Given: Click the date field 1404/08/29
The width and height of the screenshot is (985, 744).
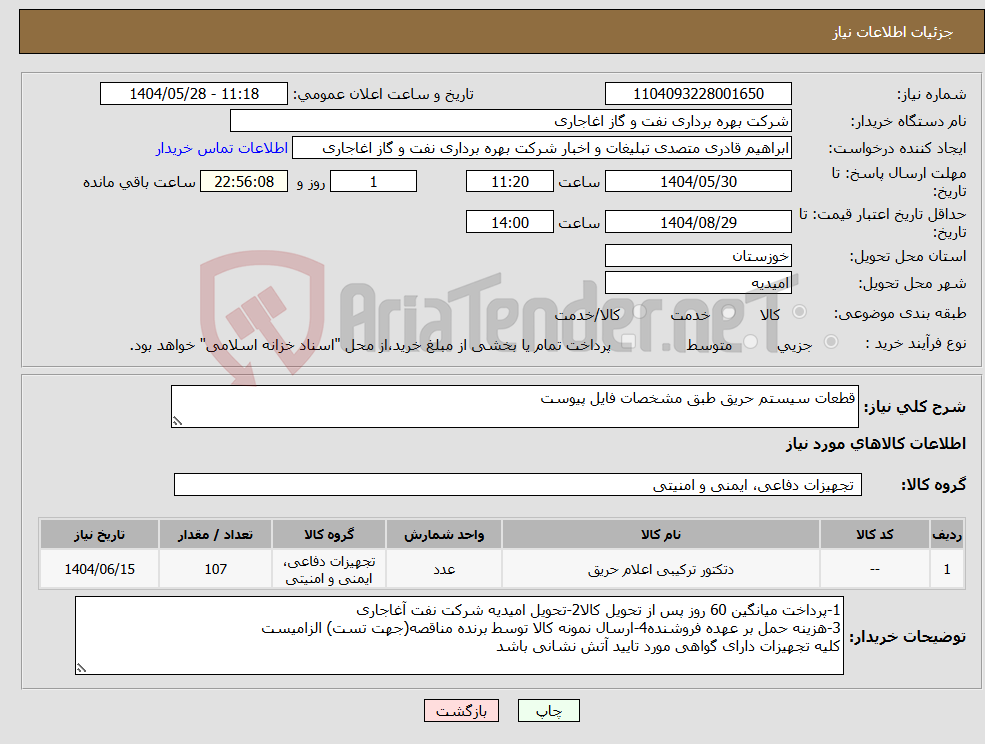Looking at the screenshot, I should pos(697,221).
